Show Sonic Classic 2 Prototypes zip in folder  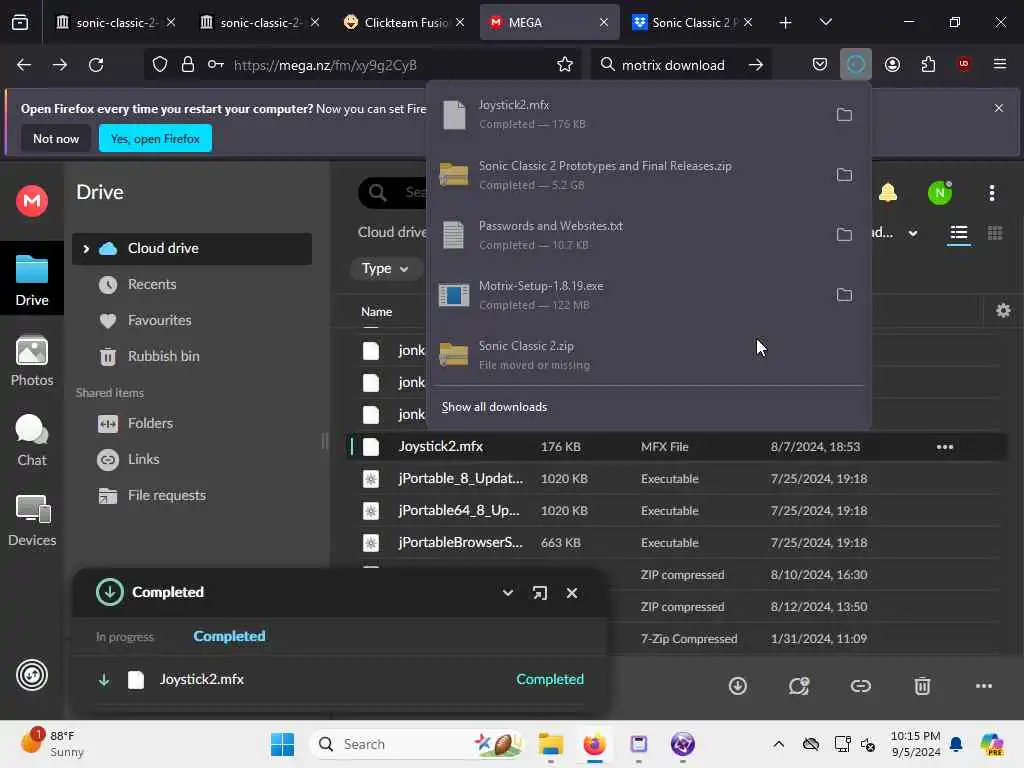tap(844, 175)
